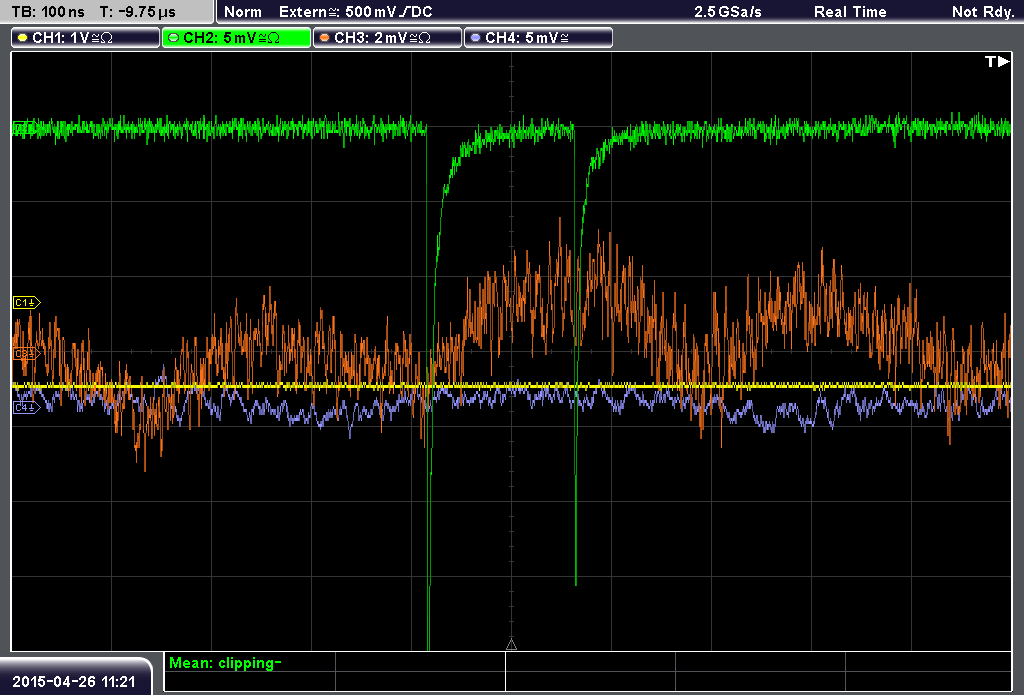Click the TB: 100 ns timebase readout

pyautogui.click(x=48, y=12)
